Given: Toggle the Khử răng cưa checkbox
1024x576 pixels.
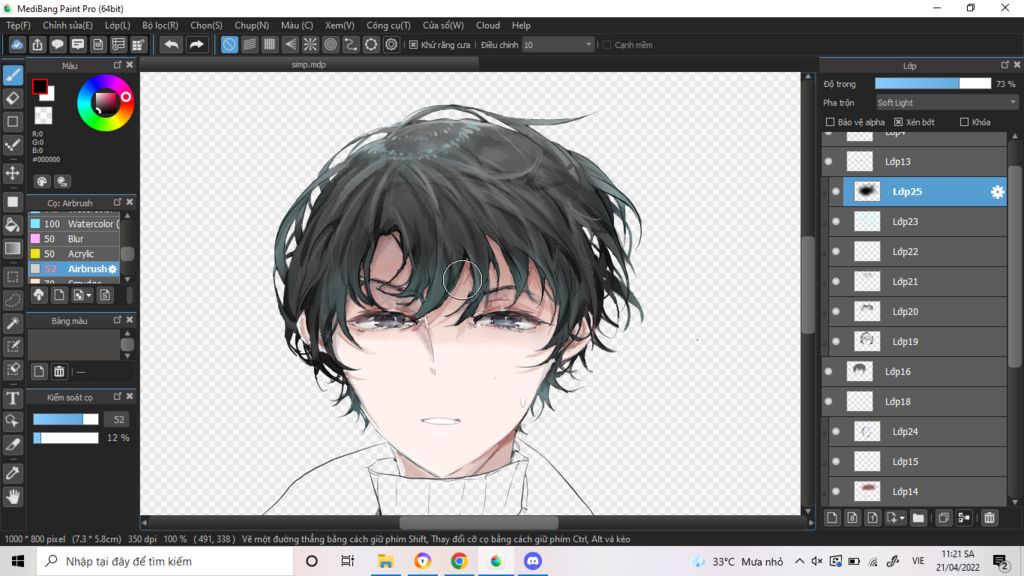Looking at the screenshot, I should click(x=413, y=44).
